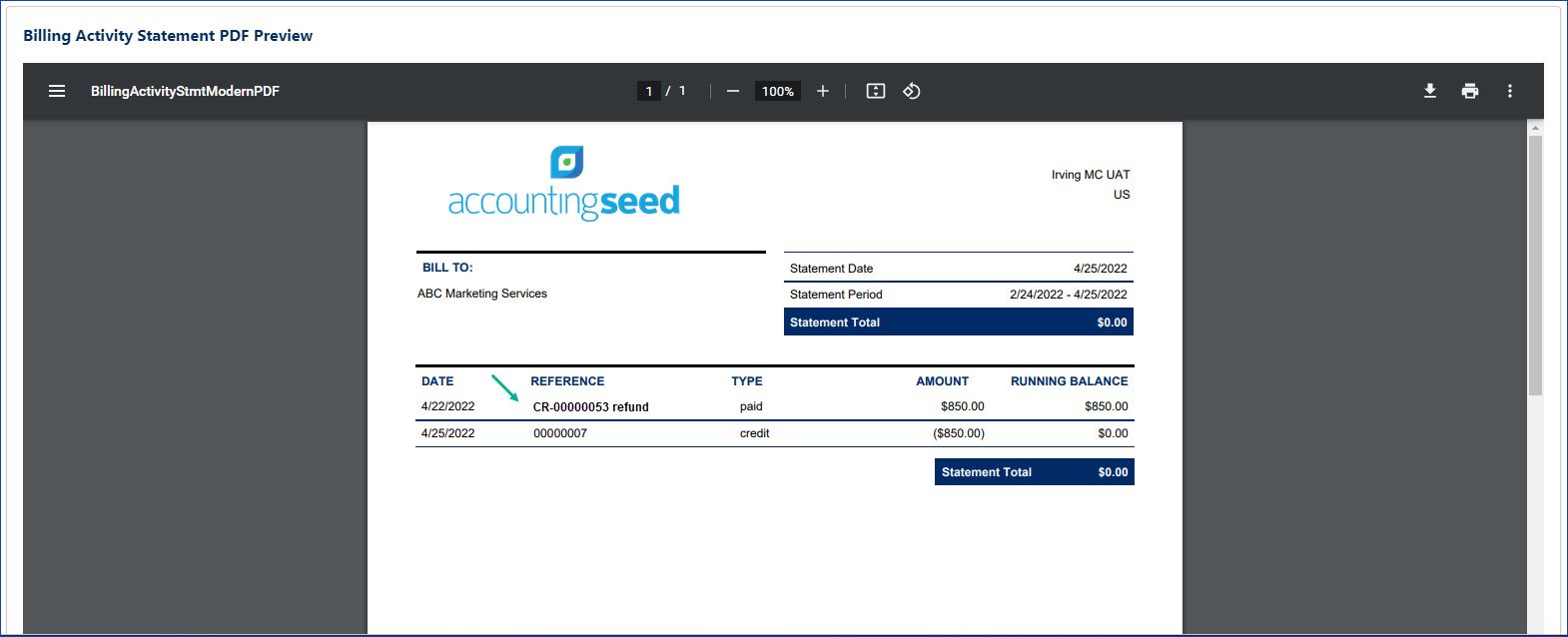
Task: Open the more actions three-dot menu
Action: [x=1510, y=91]
